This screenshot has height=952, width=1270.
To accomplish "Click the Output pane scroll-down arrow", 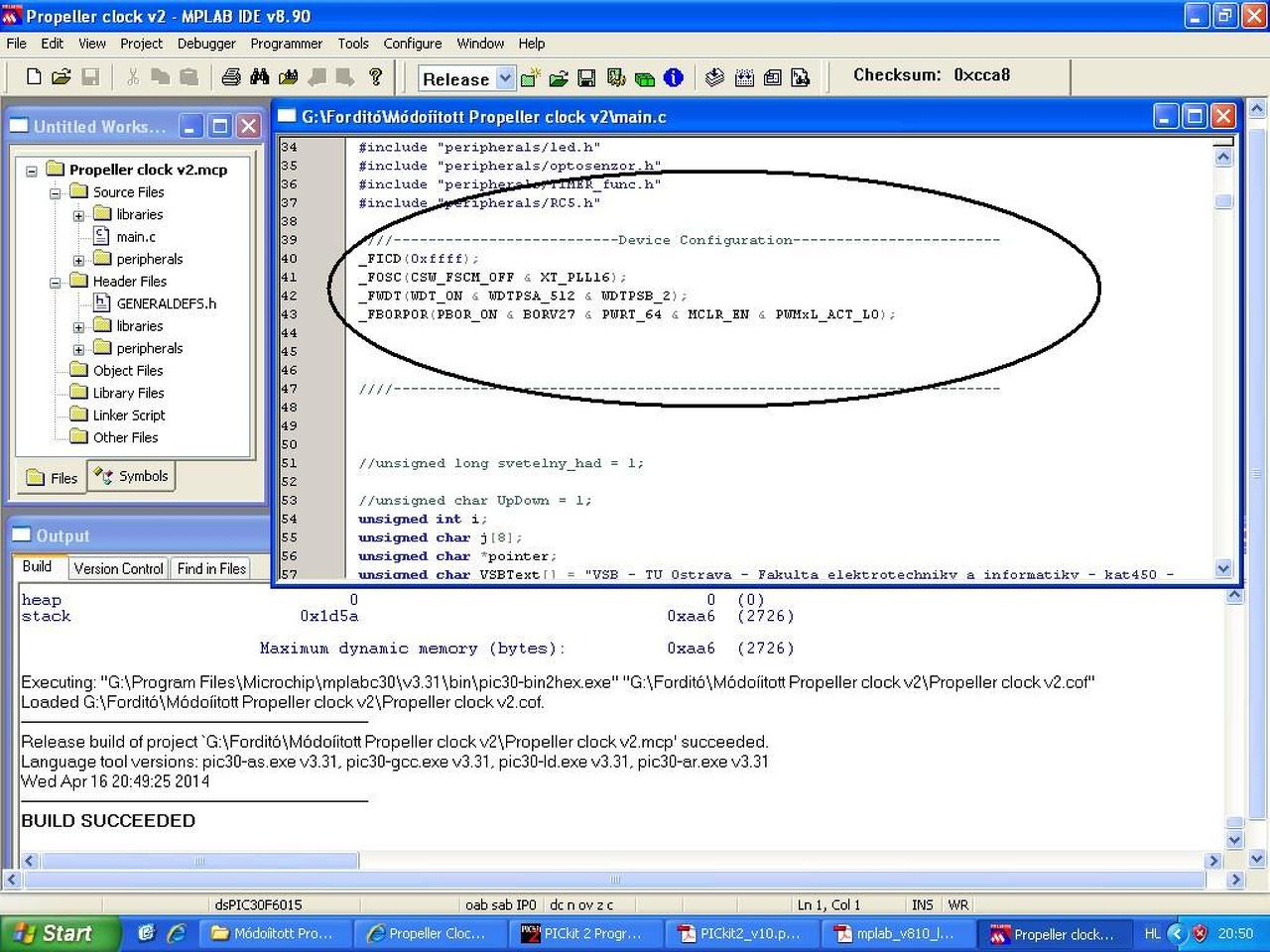I will pyautogui.click(x=1234, y=840).
